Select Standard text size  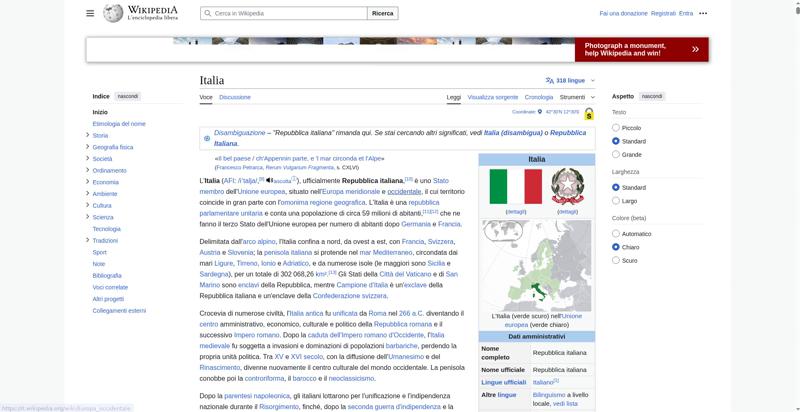tap(616, 141)
